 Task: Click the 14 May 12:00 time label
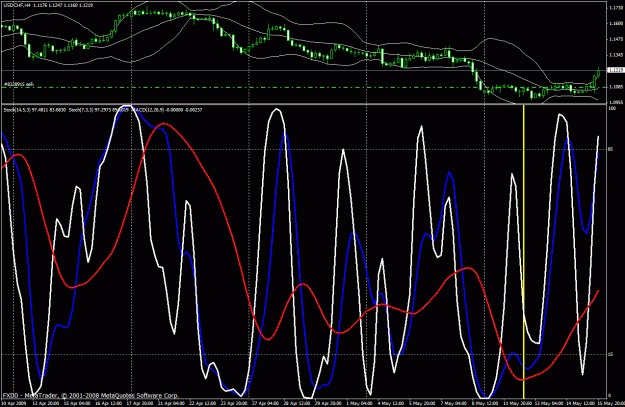(x=578, y=403)
